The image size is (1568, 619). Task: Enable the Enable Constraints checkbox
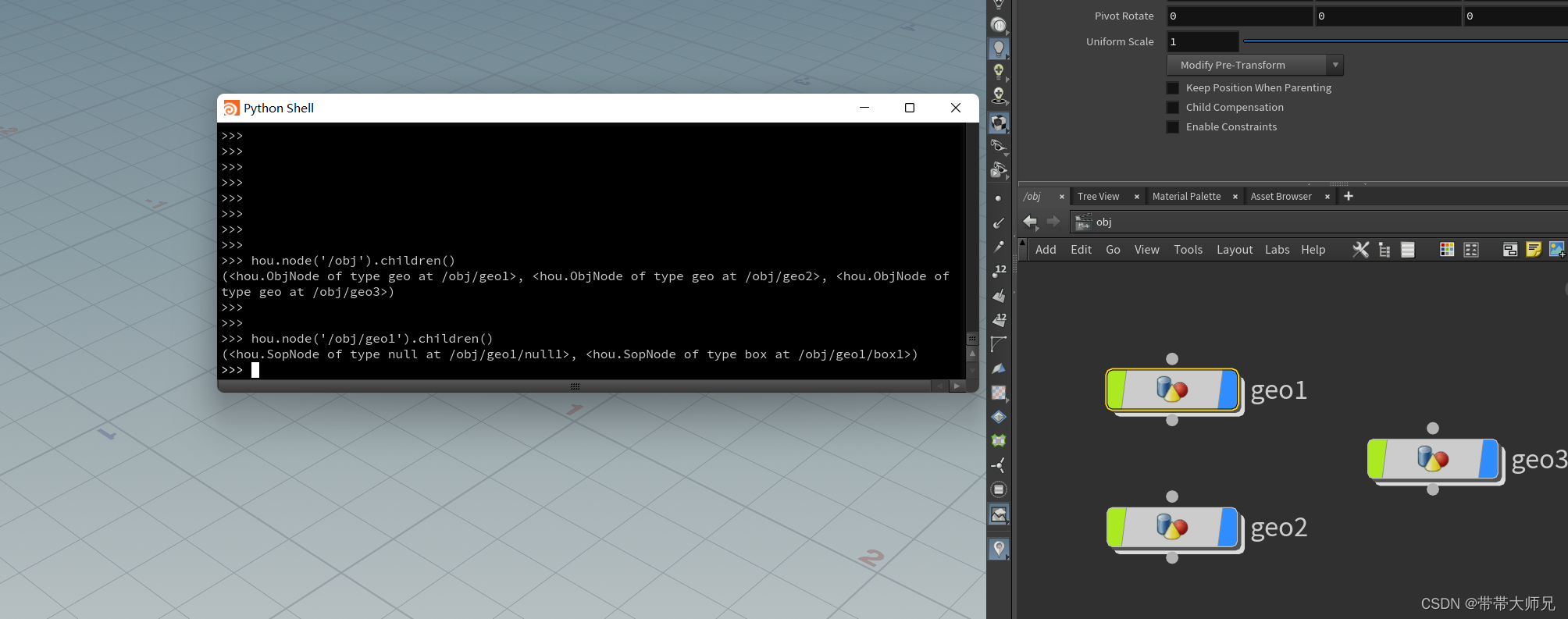[x=1173, y=127]
